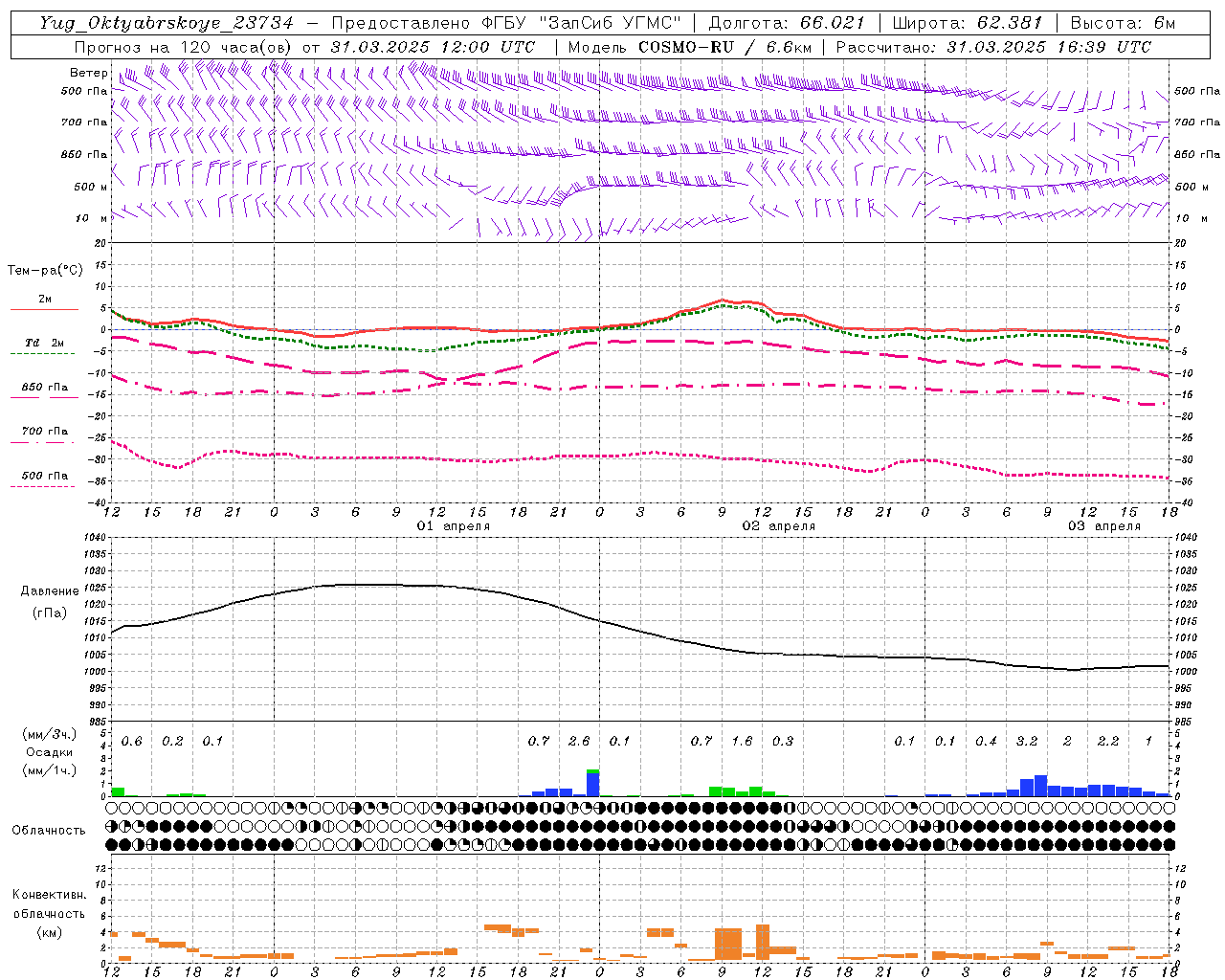Click the (мм/1ч.) precipitation unit label
Image resolution: width=1225 pixels, height=980 pixels.
click(x=50, y=770)
